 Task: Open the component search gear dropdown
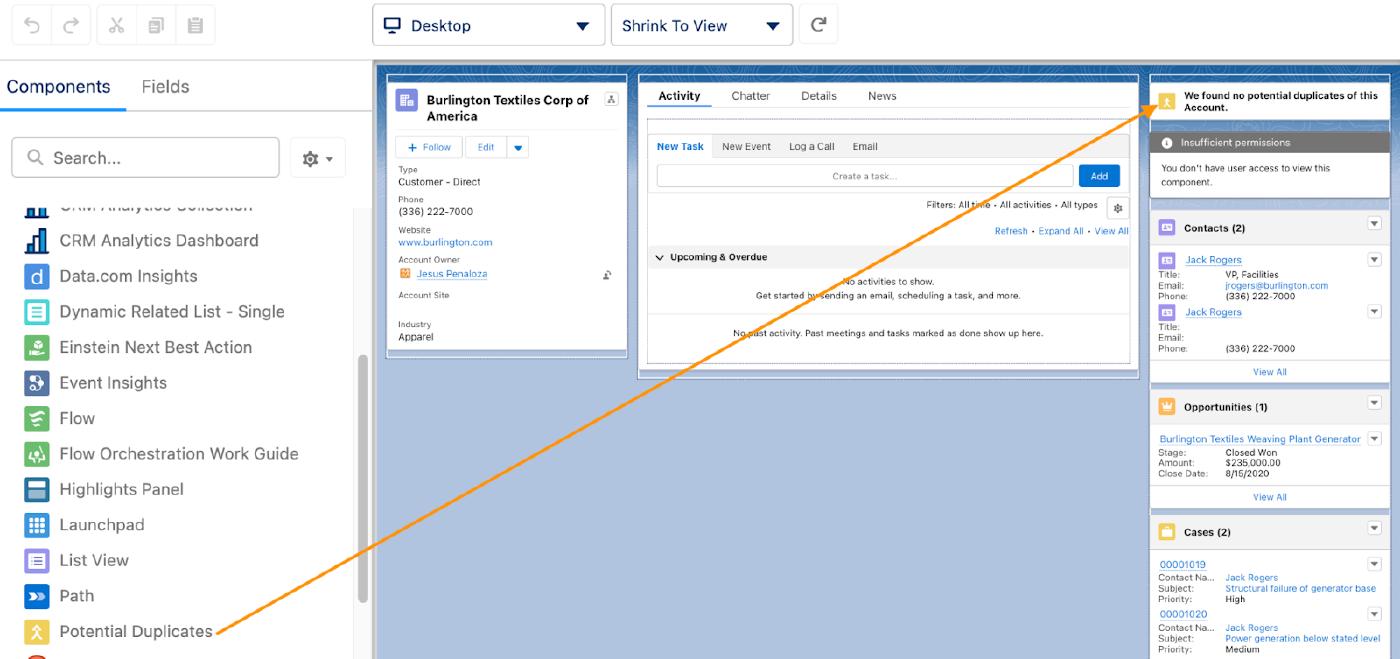(317, 158)
